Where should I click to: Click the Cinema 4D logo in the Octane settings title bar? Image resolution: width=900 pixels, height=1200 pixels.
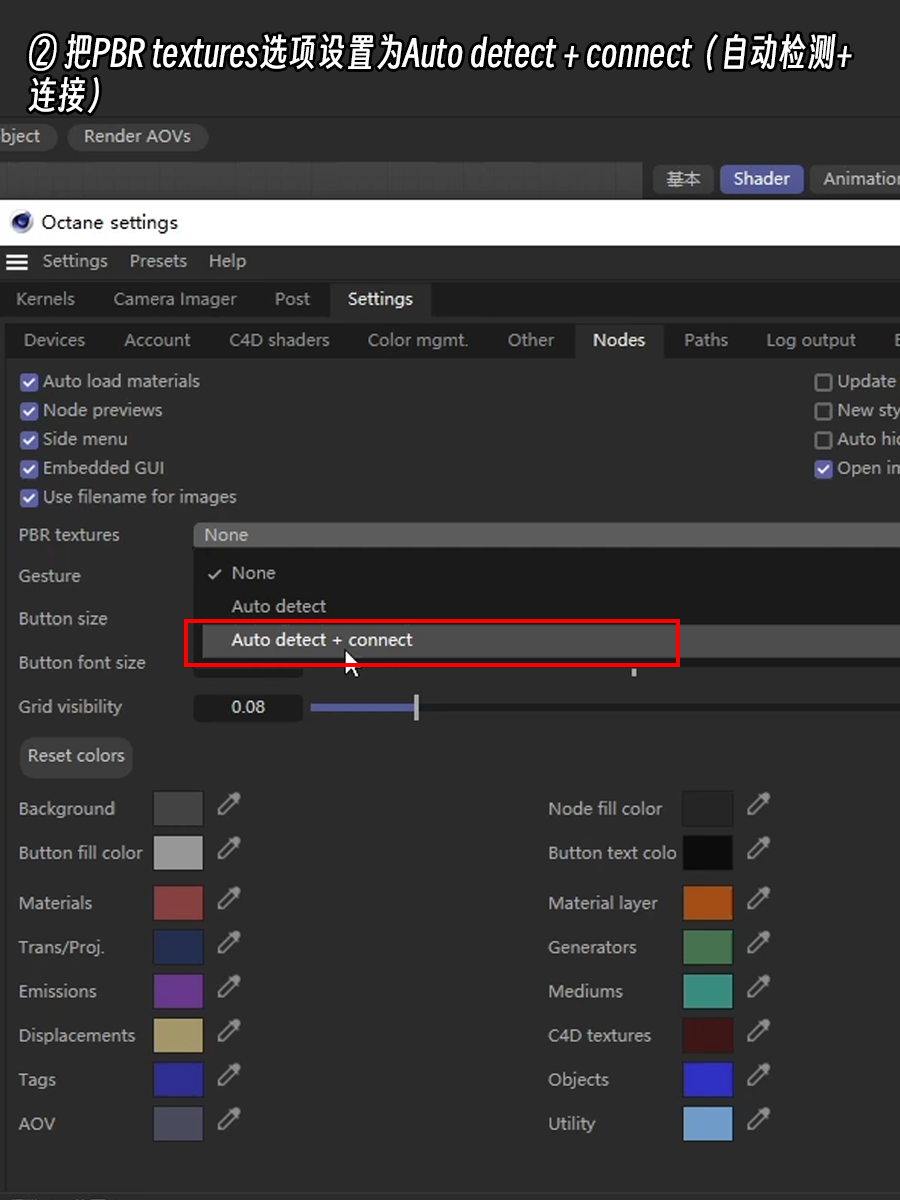click(x=21, y=222)
